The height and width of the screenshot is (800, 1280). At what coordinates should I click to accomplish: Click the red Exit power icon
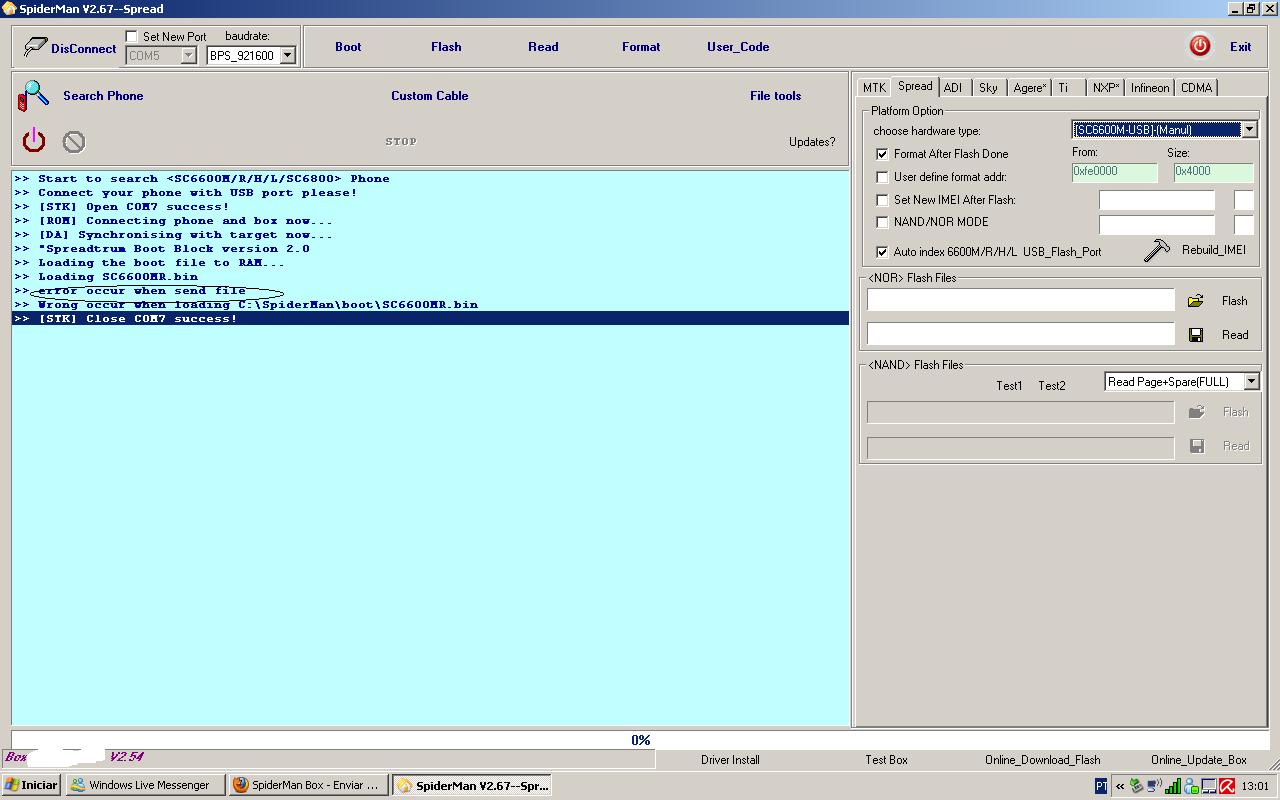[1199, 46]
